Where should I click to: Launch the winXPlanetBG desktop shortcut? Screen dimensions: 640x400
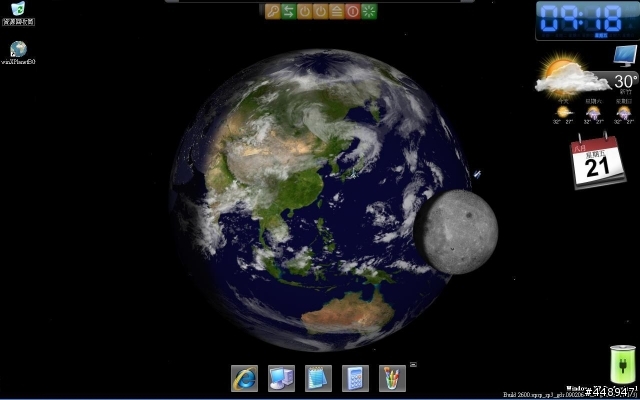[18, 53]
